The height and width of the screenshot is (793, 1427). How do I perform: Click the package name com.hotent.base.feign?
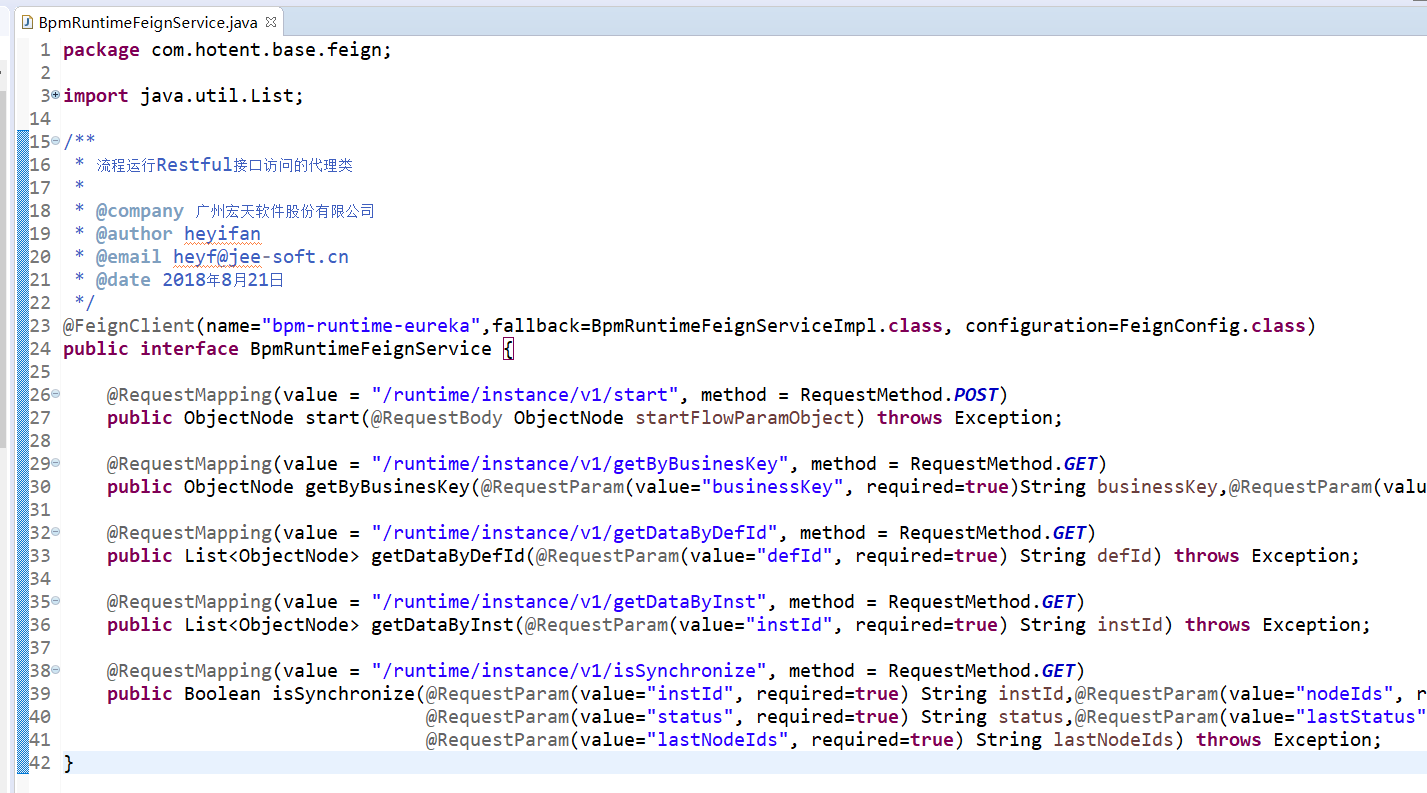pyautogui.click(x=266, y=50)
